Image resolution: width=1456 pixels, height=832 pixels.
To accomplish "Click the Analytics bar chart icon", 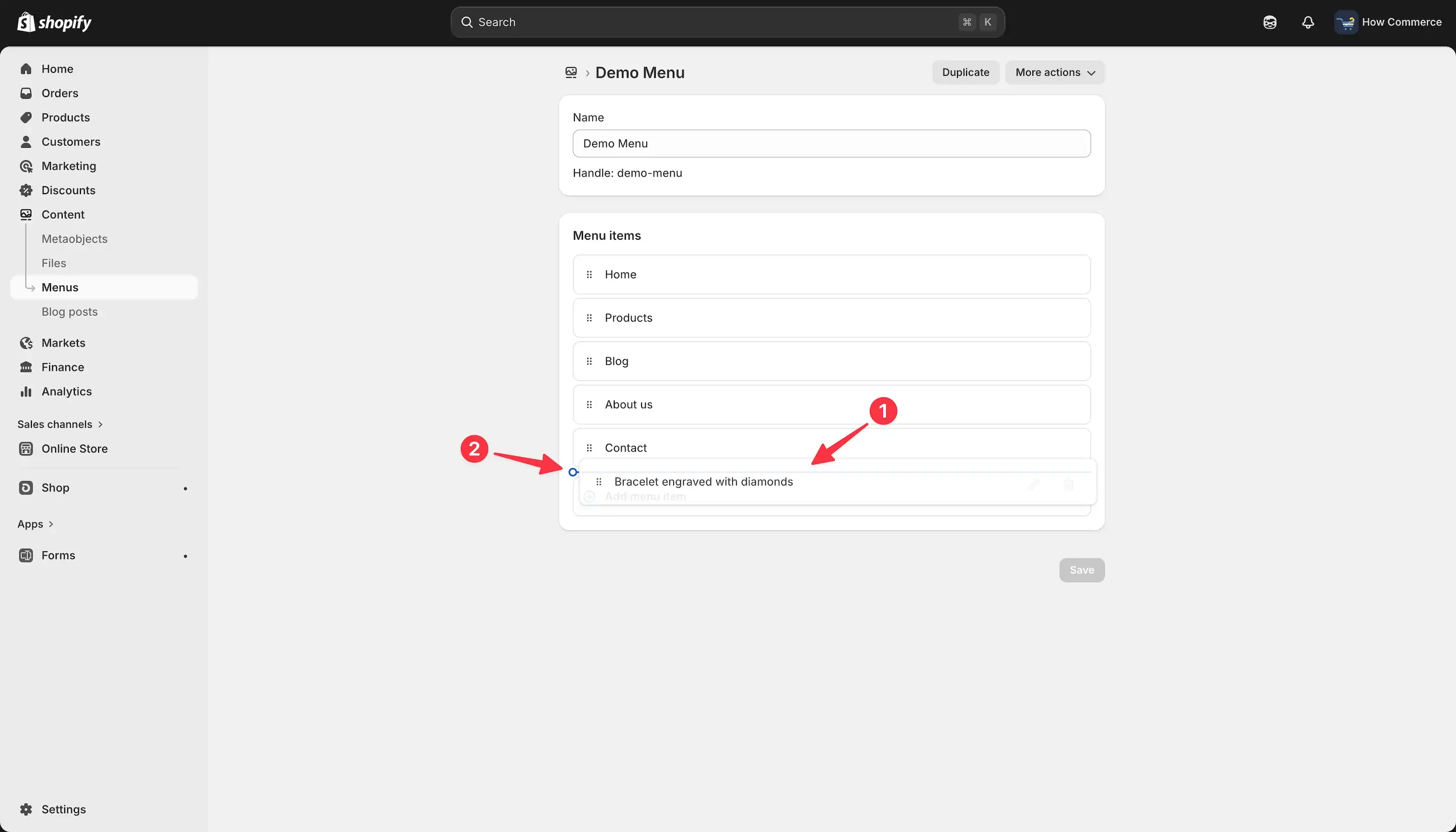I will click(26, 391).
